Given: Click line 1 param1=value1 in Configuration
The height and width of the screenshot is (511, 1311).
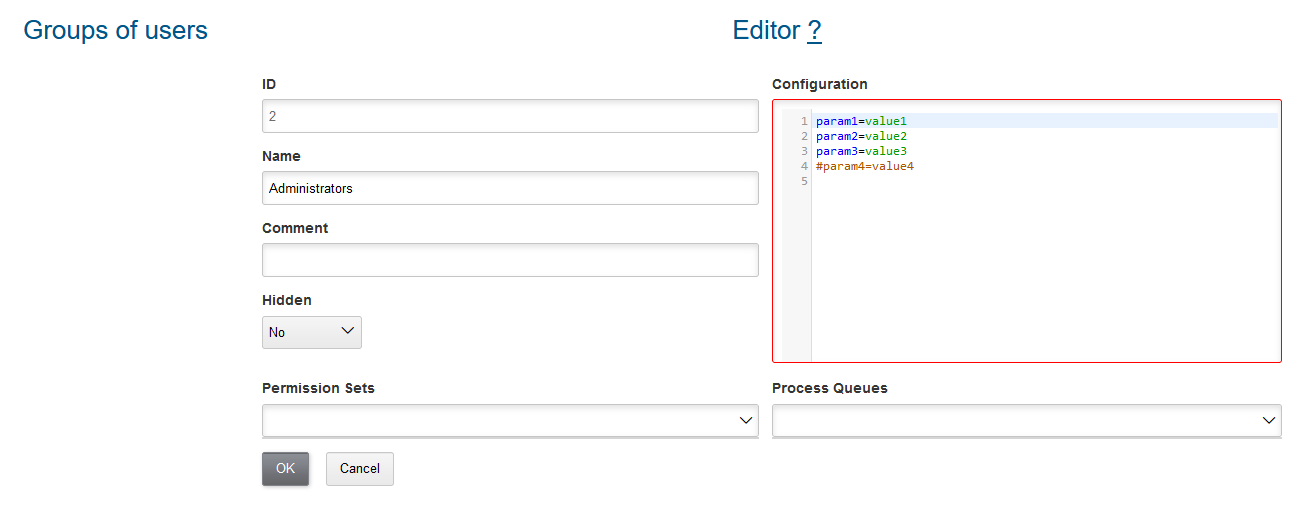Looking at the screenshot, I should tap(861, 121).
